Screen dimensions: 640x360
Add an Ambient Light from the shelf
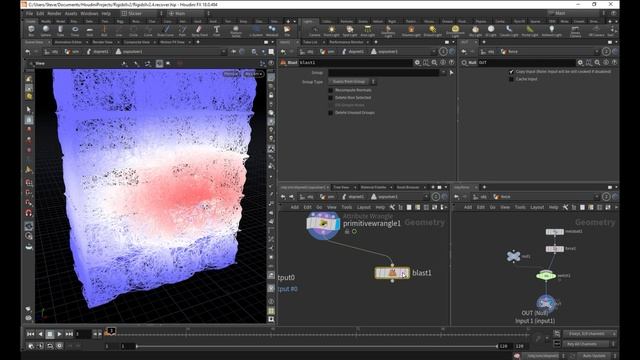pyautogui.click(x=551, y=30)
